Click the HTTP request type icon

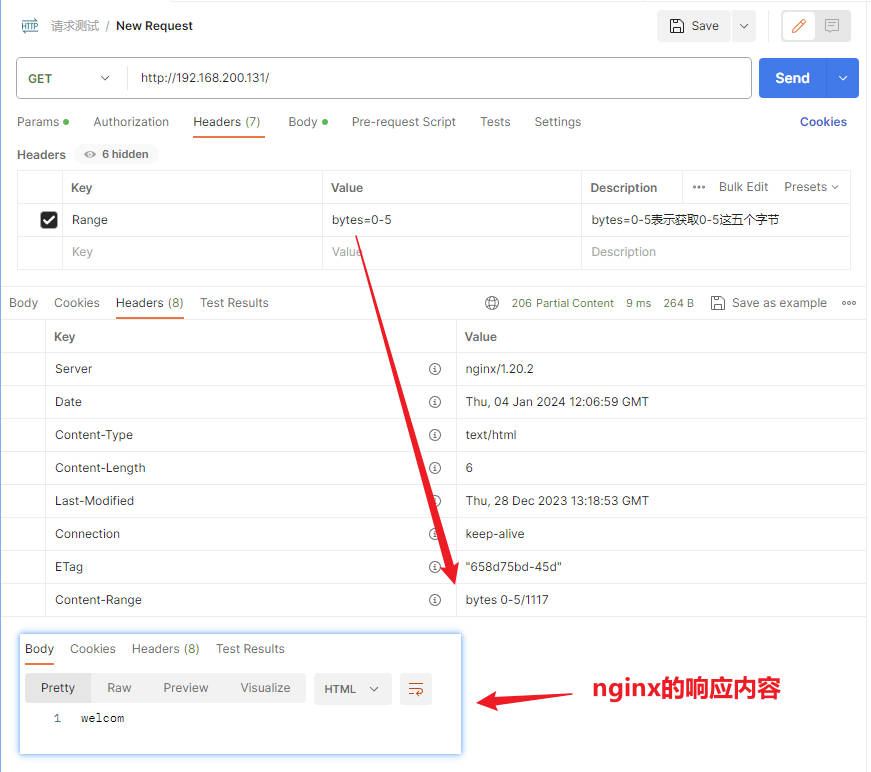pyautogui.click(x=30, y=26)
